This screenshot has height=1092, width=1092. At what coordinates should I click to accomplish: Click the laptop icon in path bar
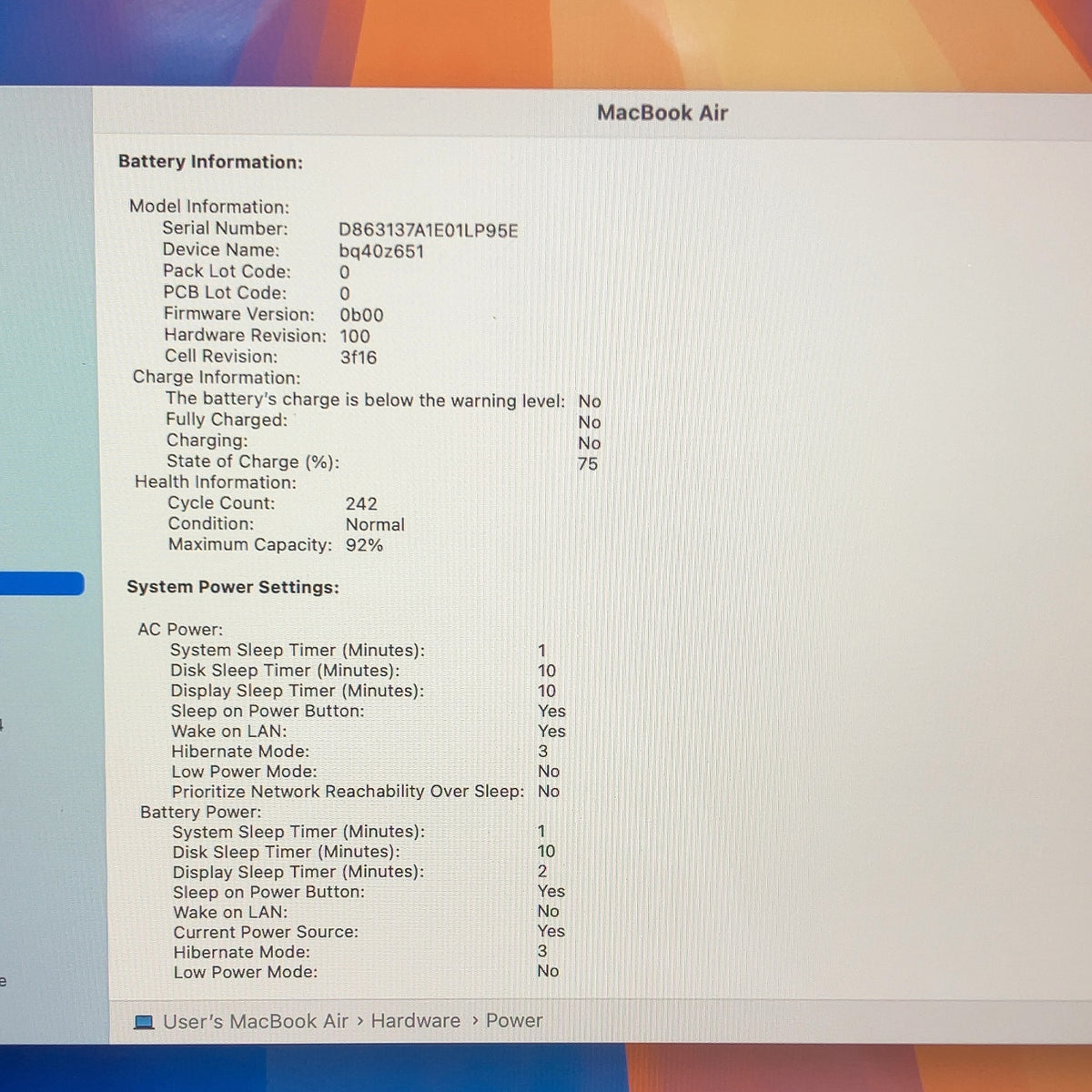coord(144,1022)
